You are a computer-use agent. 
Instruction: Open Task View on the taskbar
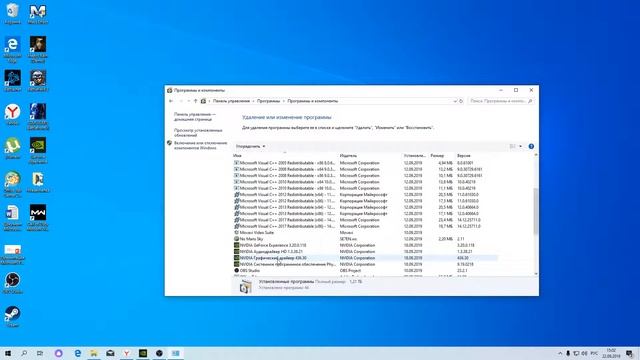point(40,353)
